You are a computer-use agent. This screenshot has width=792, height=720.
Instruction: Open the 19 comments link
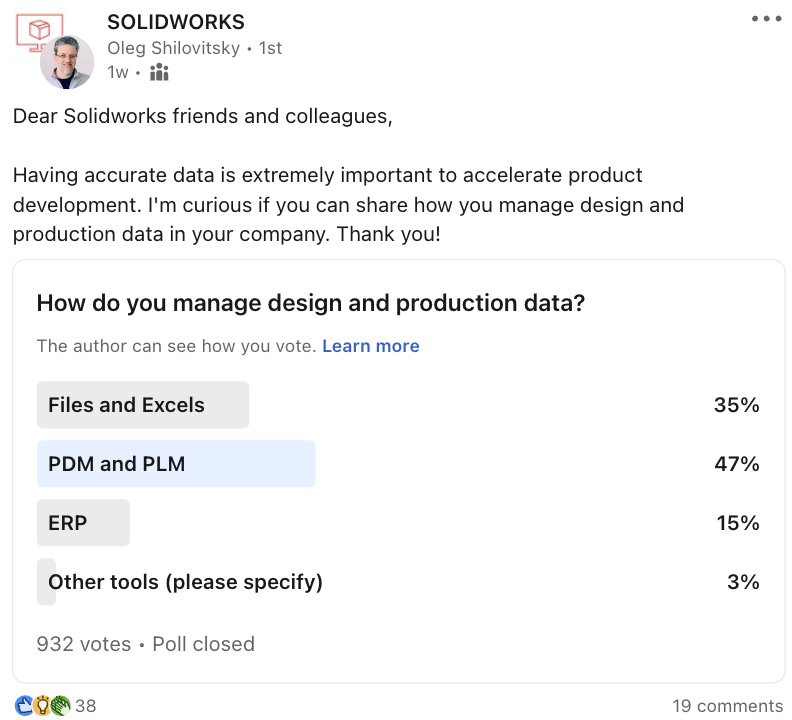click(727, 706)
